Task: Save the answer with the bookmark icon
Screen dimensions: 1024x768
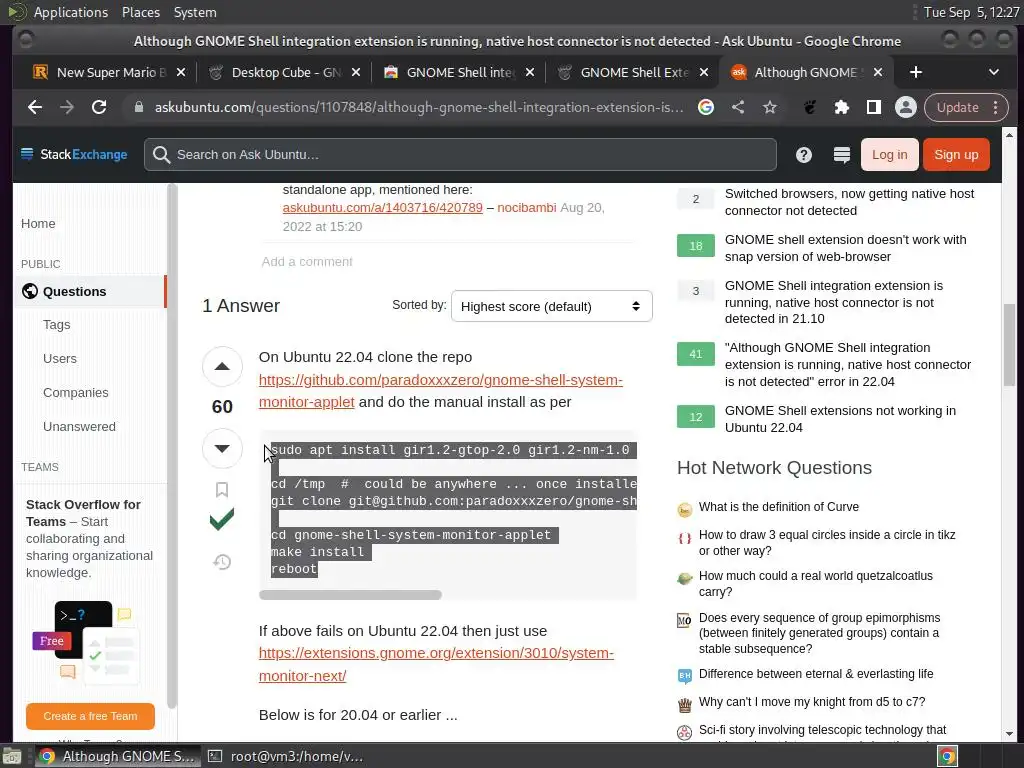Action: pos(222,490)
